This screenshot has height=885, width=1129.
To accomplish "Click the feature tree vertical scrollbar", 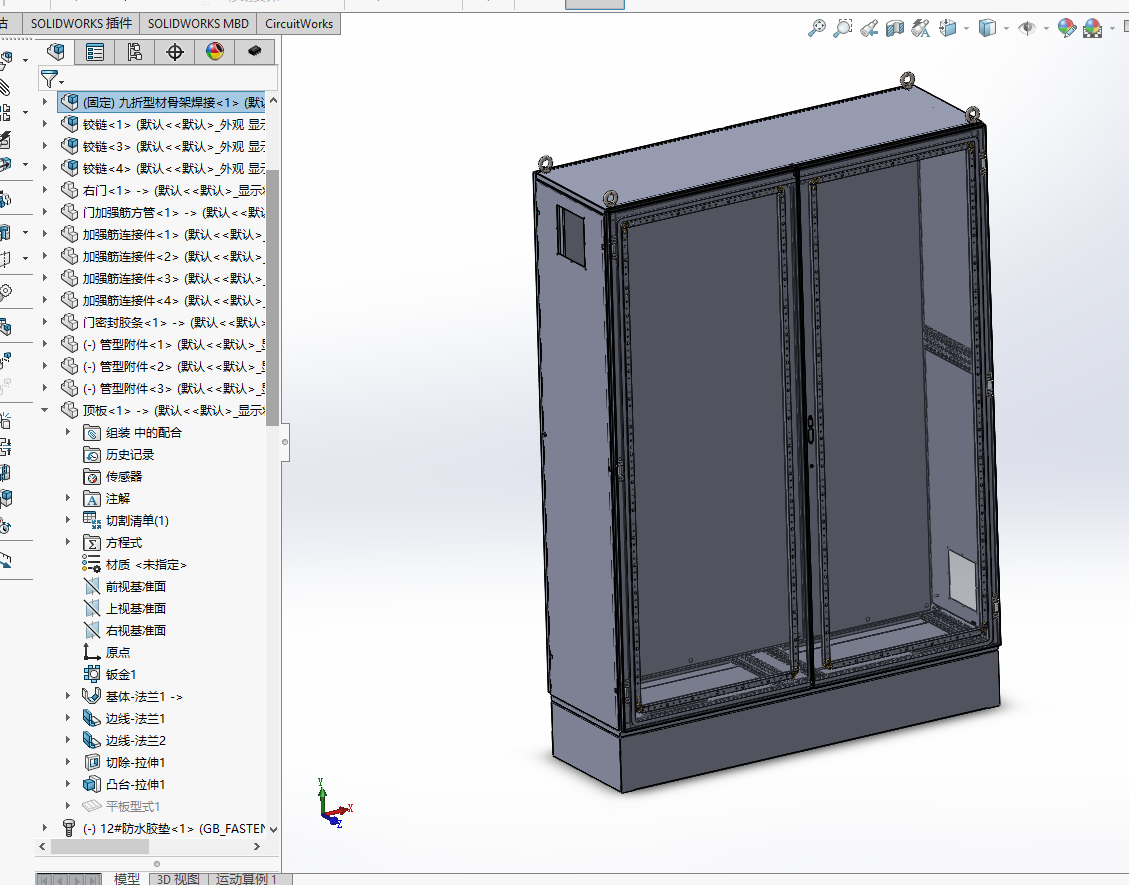I will [x=272, y=295].
